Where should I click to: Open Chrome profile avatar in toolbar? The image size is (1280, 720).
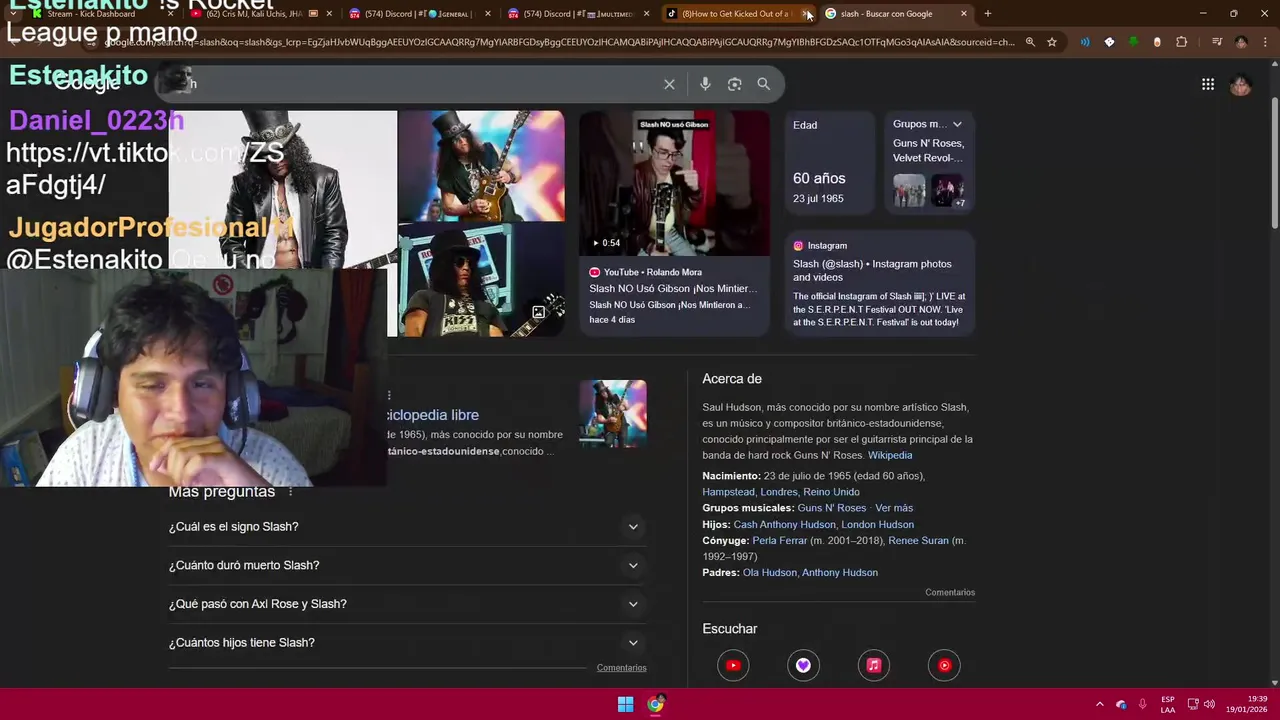click(x=1241, y=42)
